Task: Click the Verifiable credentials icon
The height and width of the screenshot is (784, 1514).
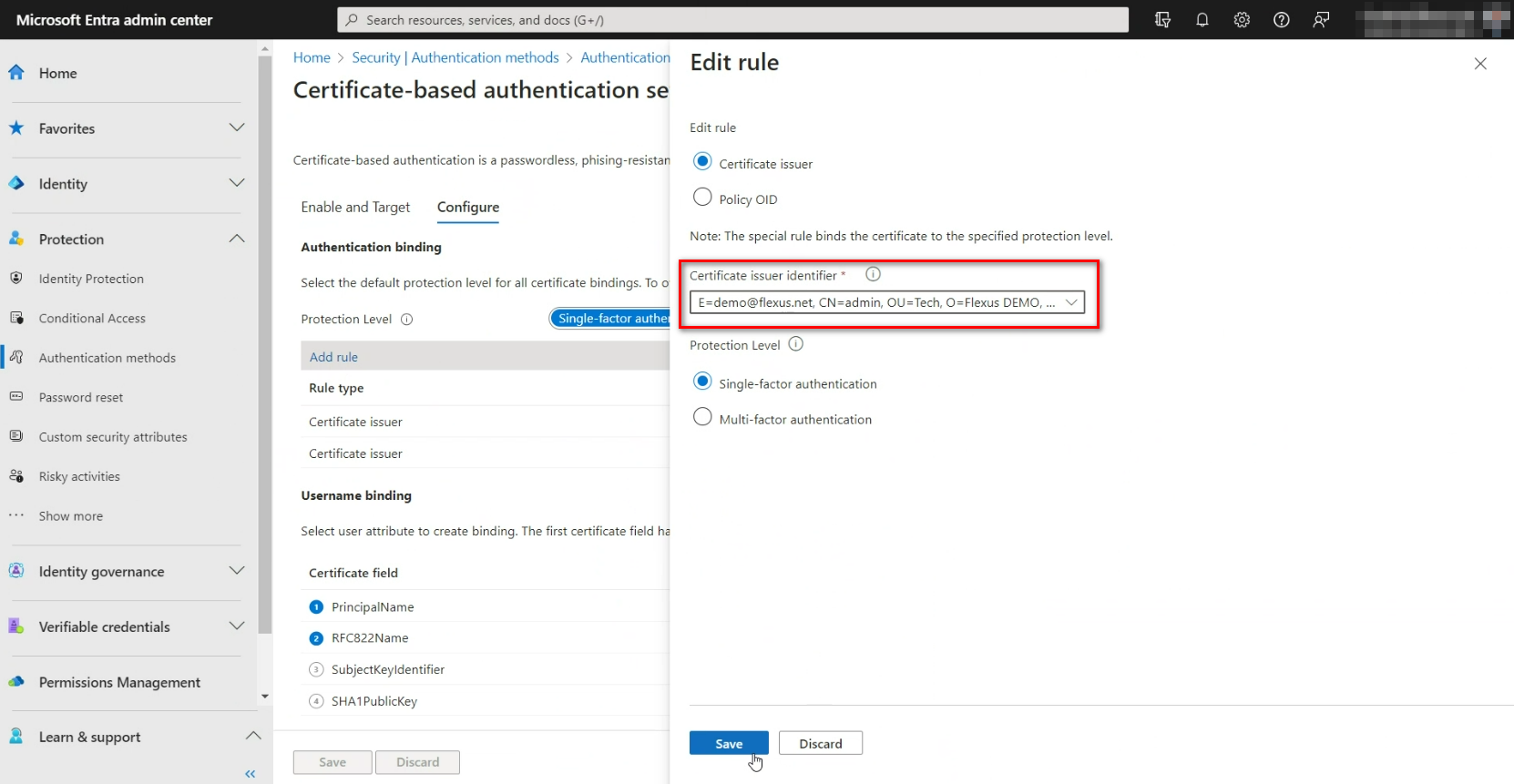Action: coord(16,626)
